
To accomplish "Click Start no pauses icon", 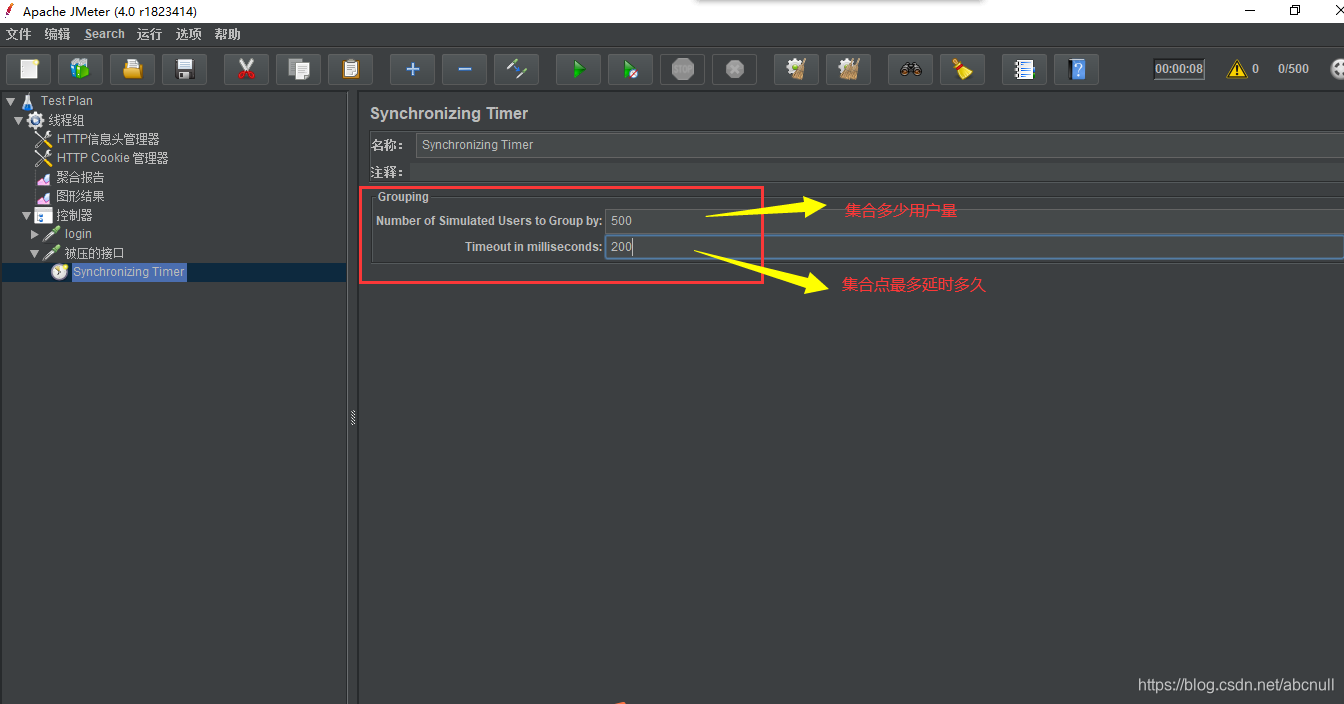I will [x=630, y=69].
